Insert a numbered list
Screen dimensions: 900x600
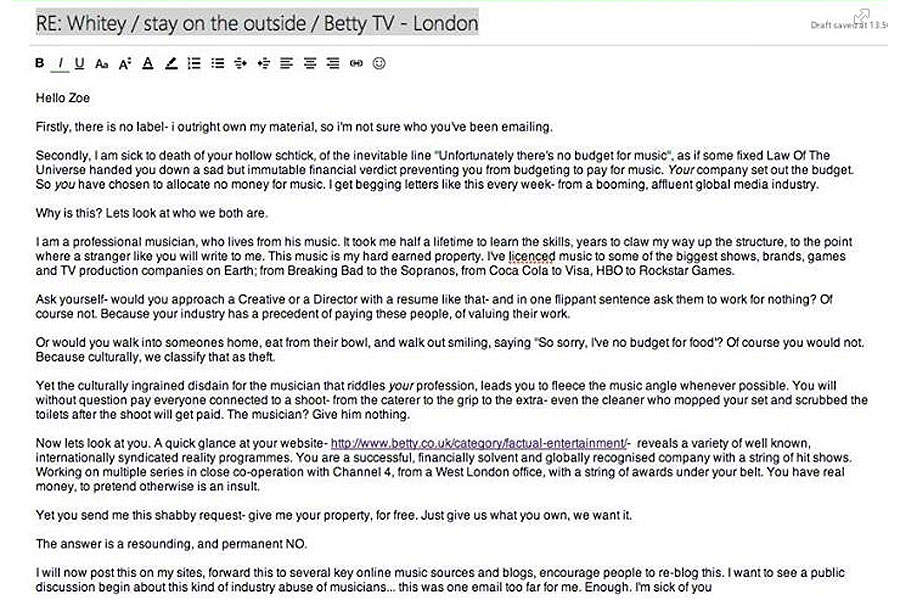click(x=194, y=63)
